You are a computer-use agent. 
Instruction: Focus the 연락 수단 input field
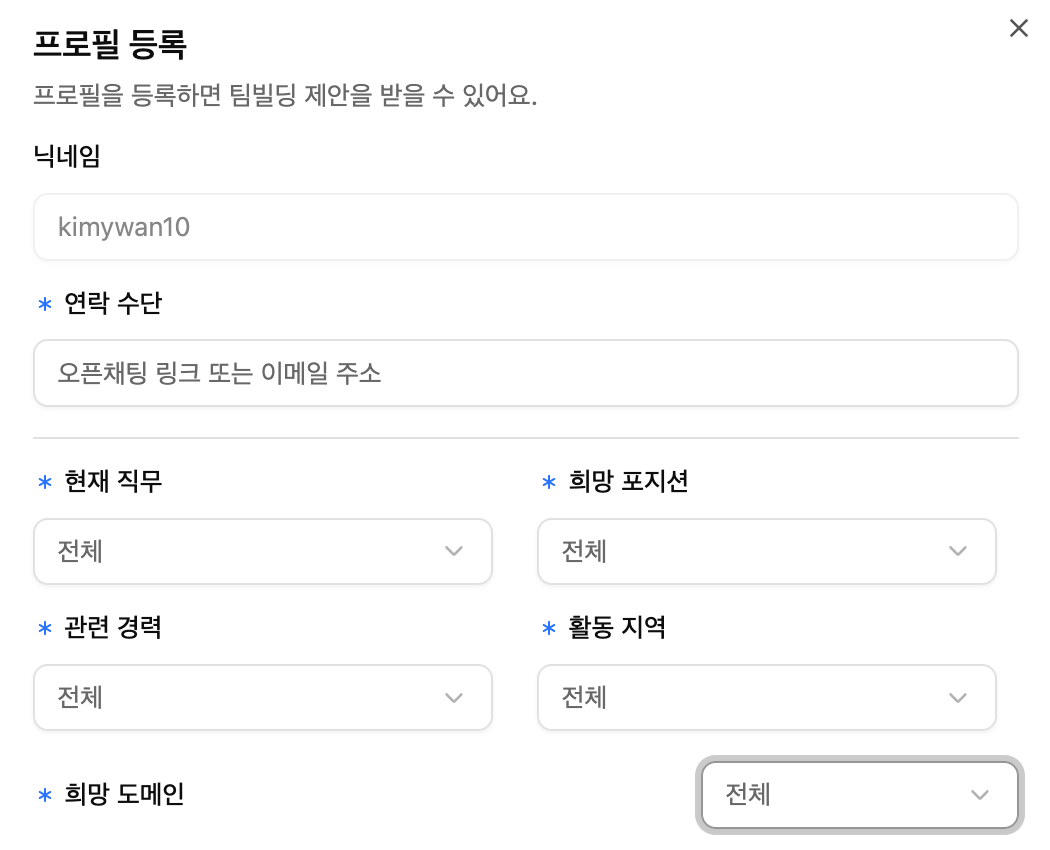[525, 374]
